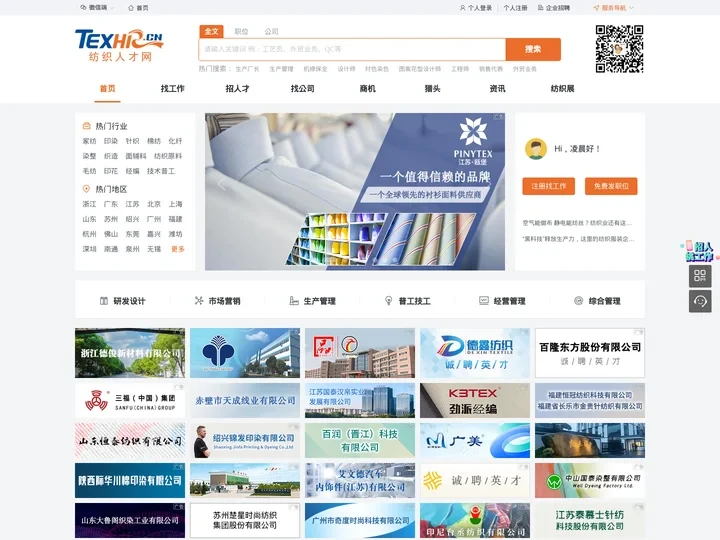Screen dimensions: 720x540
Task: Click the home icon in top bar
Action: point(131,8)
